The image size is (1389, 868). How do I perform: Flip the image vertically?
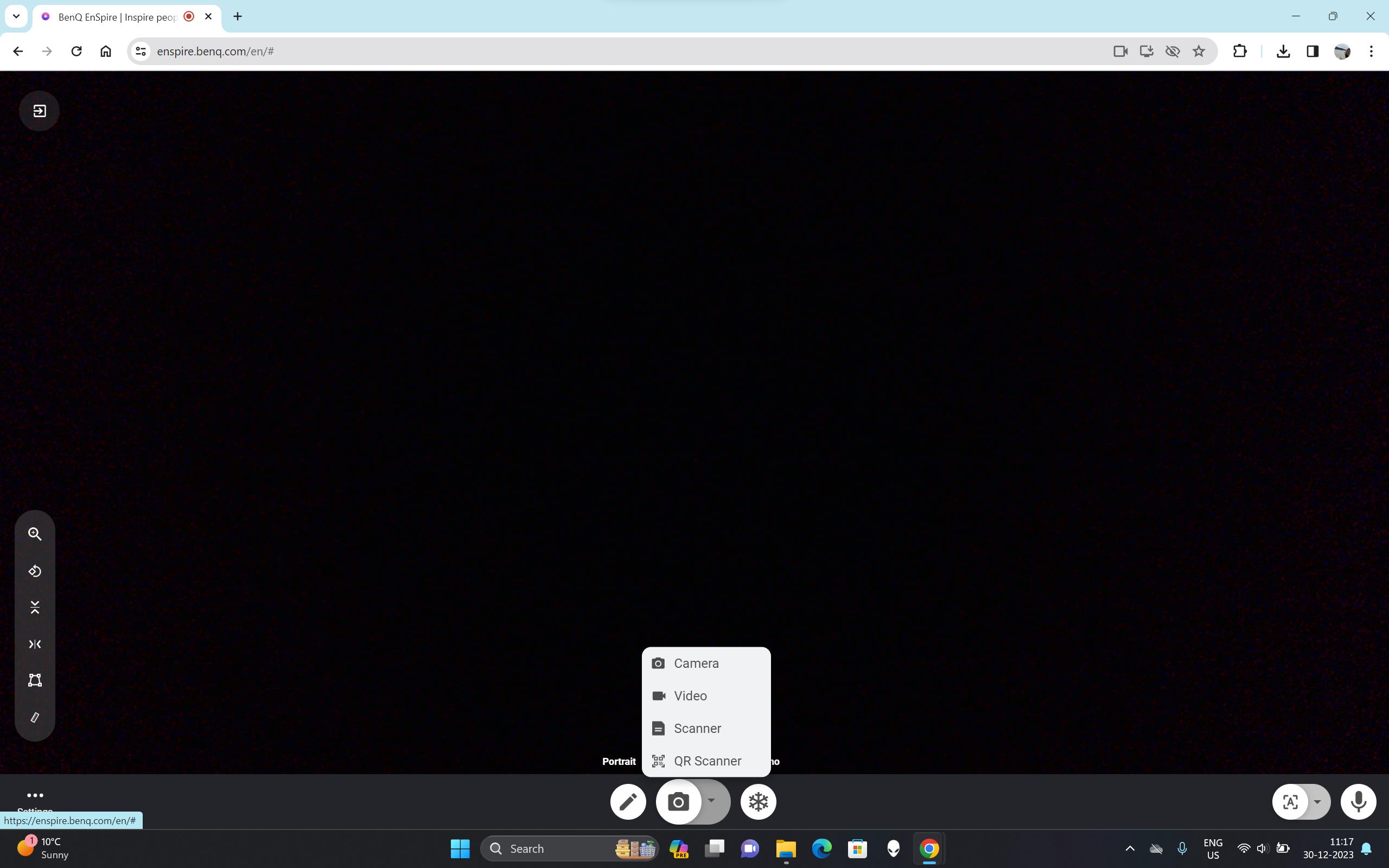(35, 608)
